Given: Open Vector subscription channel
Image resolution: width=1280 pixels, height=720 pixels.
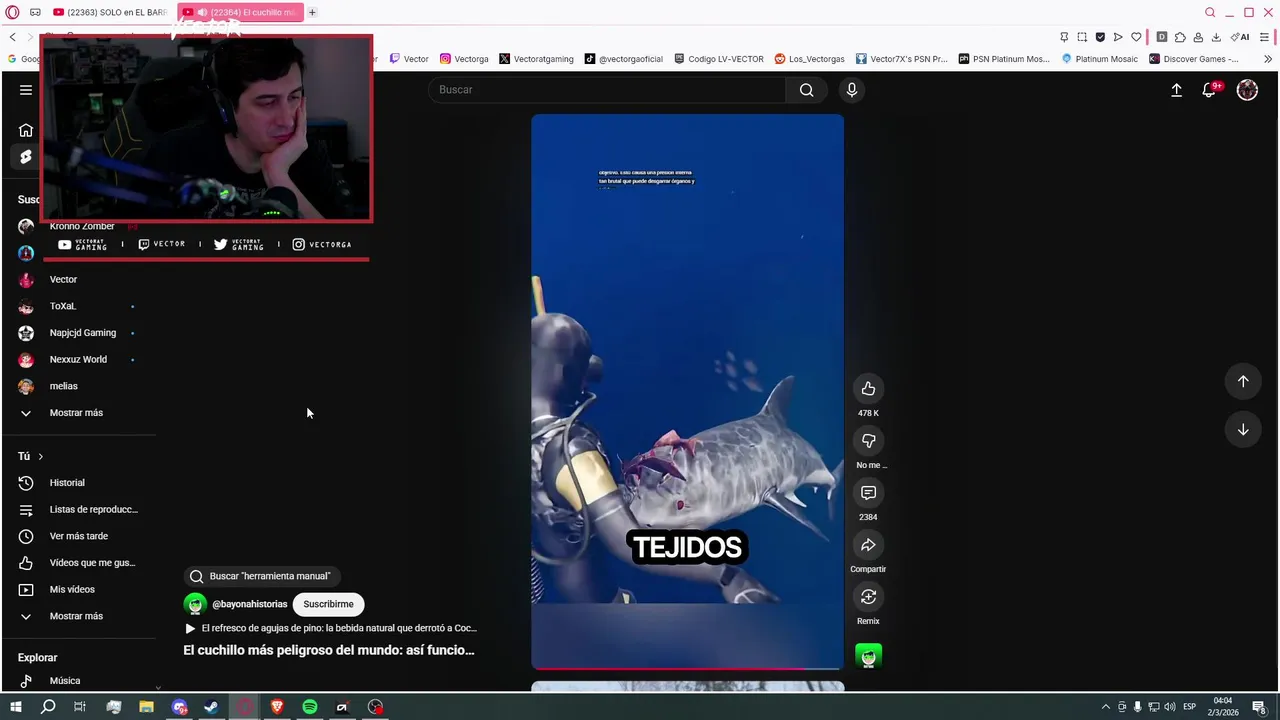Looking at the screenshot, I should coord(63,280).
